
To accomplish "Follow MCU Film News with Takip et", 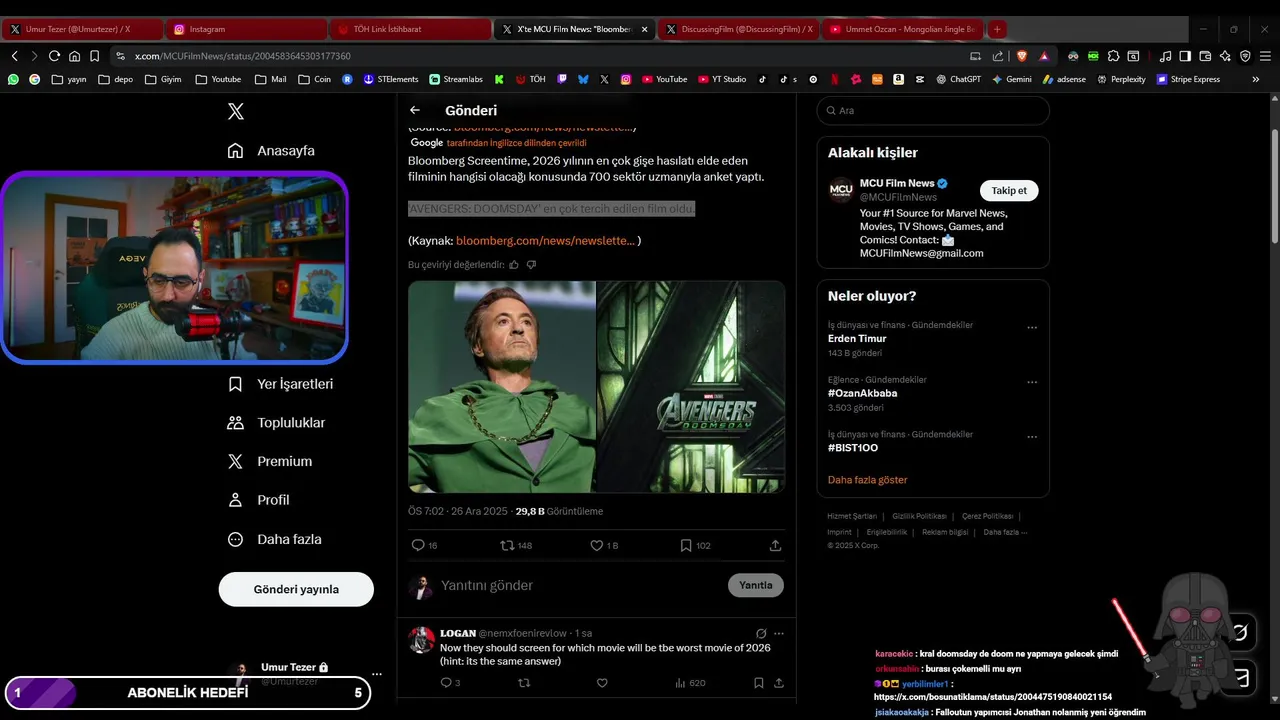I will tap(1009, 190).
